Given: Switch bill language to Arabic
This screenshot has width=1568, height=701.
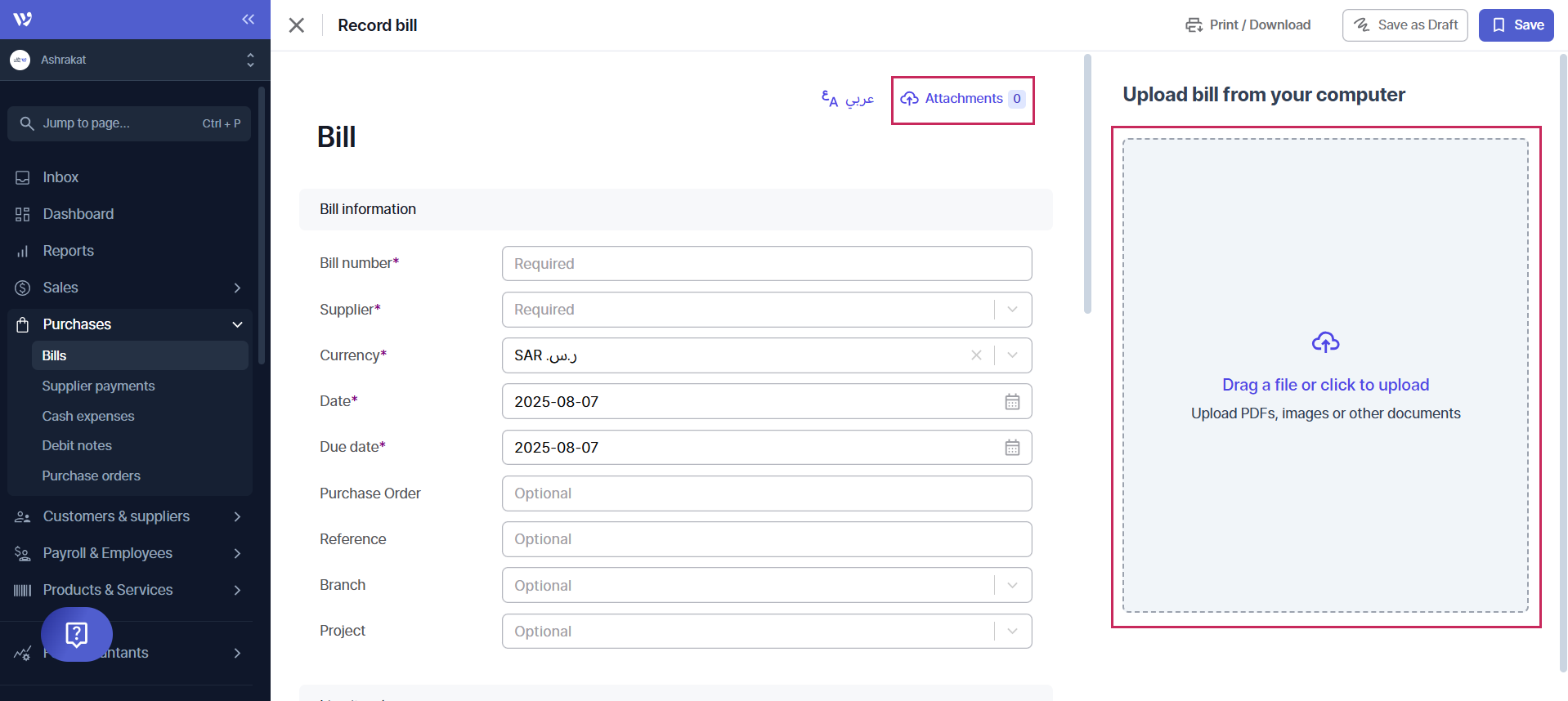Looking at the screenshot, I should (x=848, y=99).
